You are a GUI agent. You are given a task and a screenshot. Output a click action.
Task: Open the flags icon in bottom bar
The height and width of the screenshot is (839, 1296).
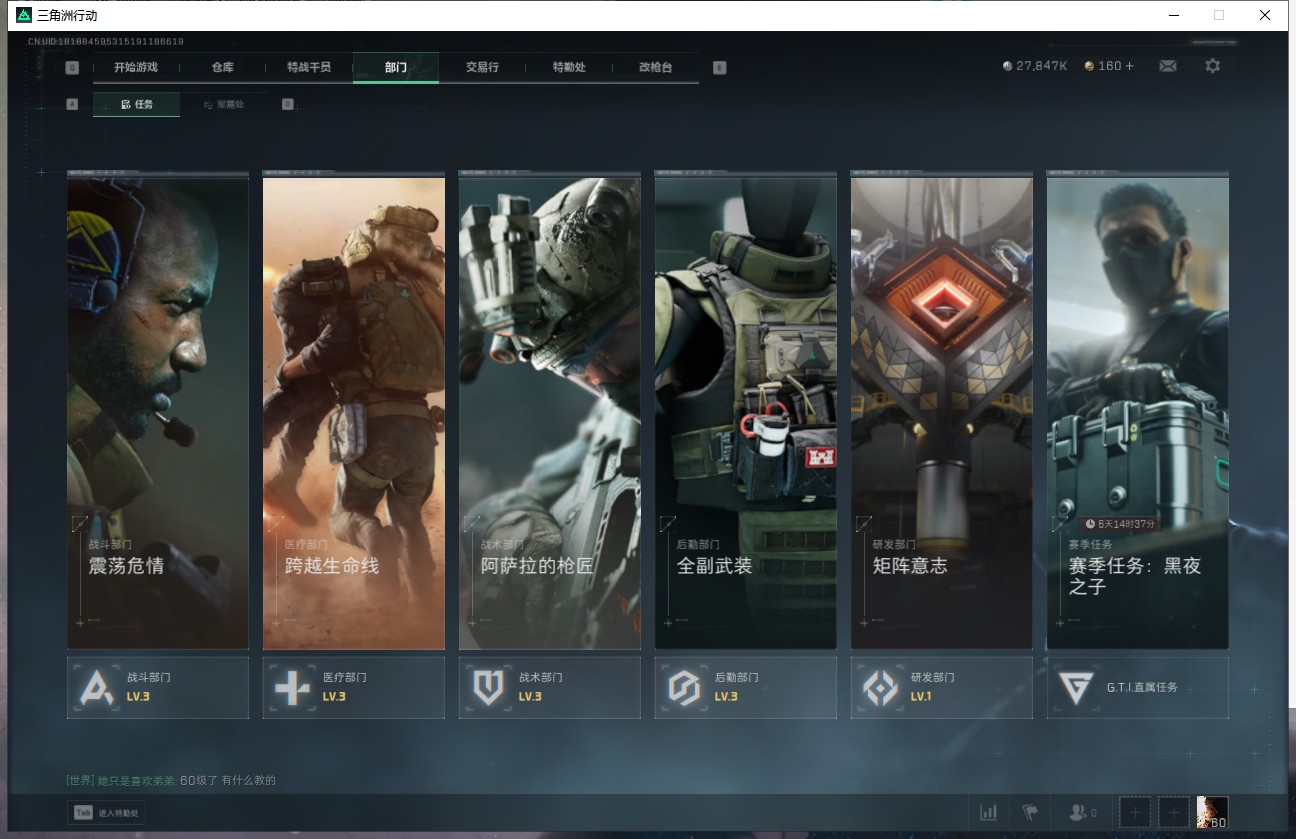[x=1029, y=812]
